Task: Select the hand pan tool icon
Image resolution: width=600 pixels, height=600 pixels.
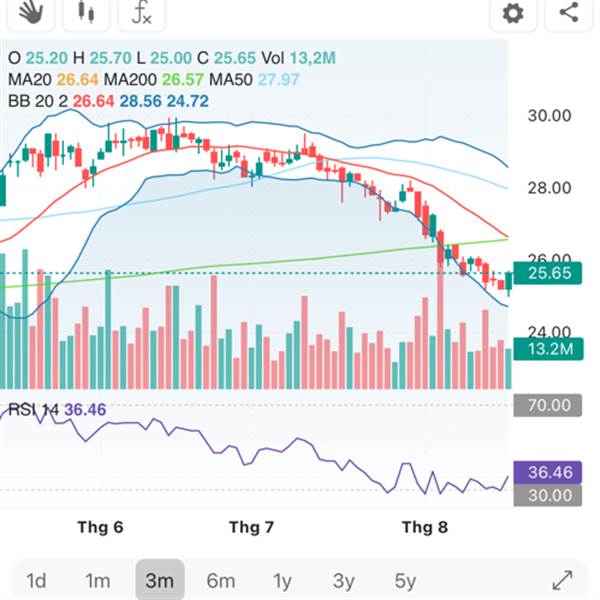Action: pyautogui.click(x=31, y=13)
